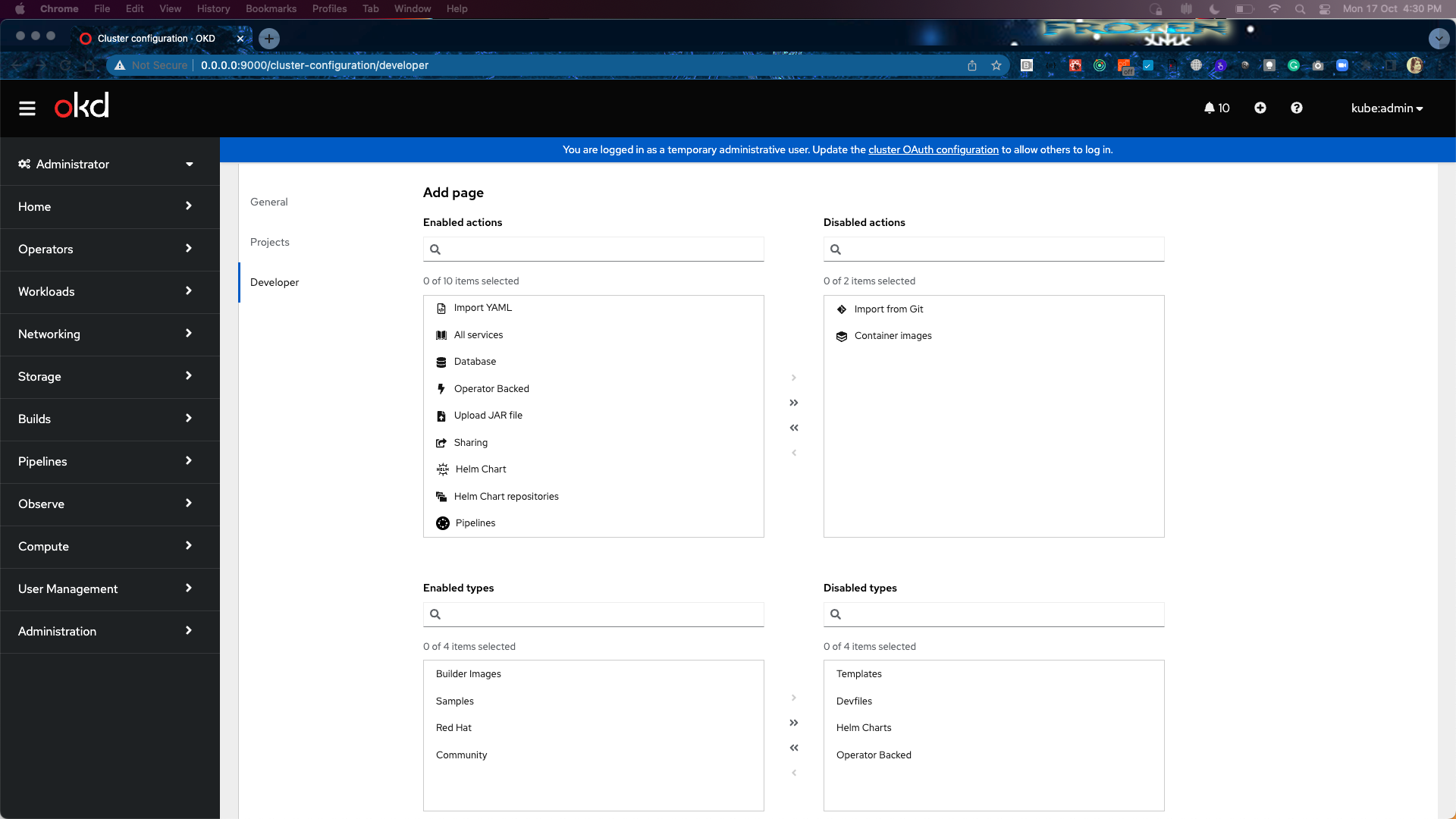Expand the Workloads navigation section

pyautogui.click(x=106, y=292)
